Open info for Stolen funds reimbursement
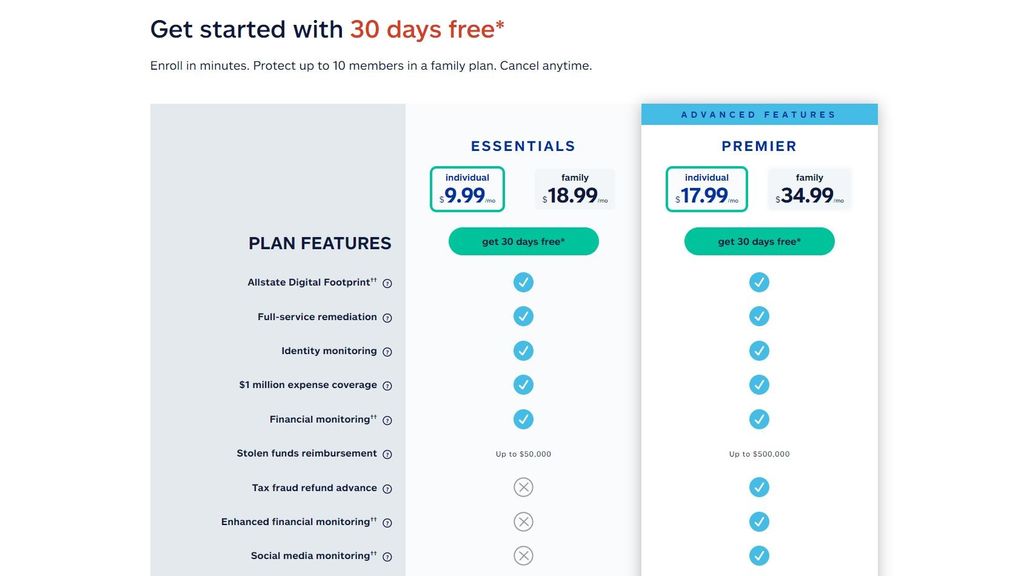This screenshot has height=576, width=1024. (x=387, y=453)
